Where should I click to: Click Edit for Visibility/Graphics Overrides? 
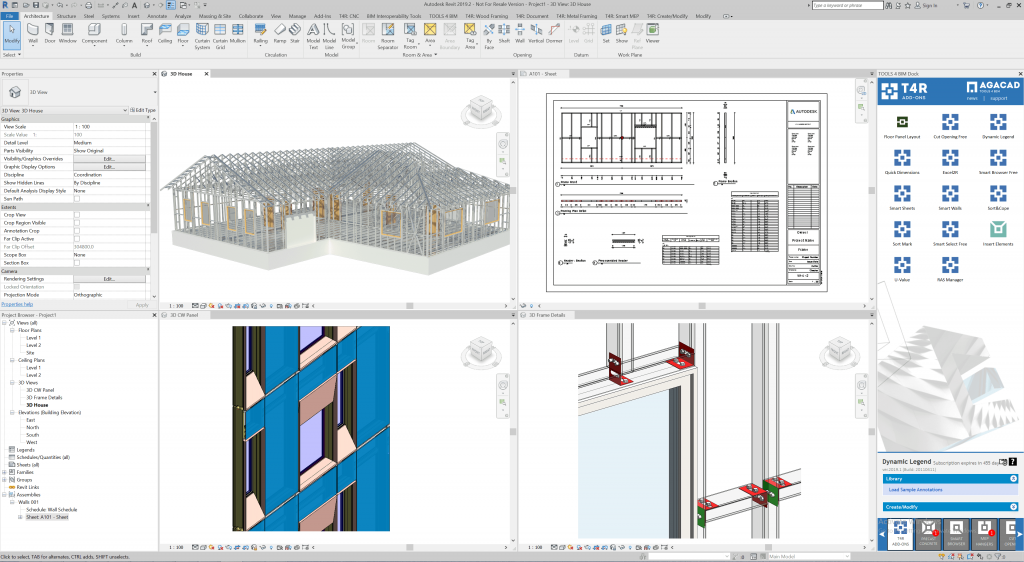click(x=109, y=159)
